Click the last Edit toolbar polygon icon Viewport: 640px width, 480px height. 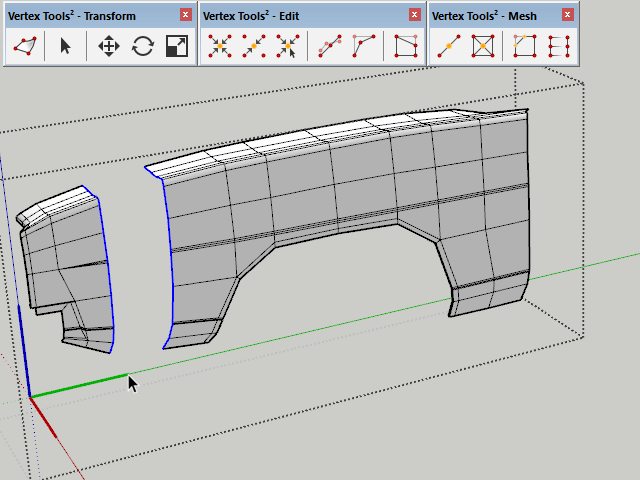[x=405, y=46]
